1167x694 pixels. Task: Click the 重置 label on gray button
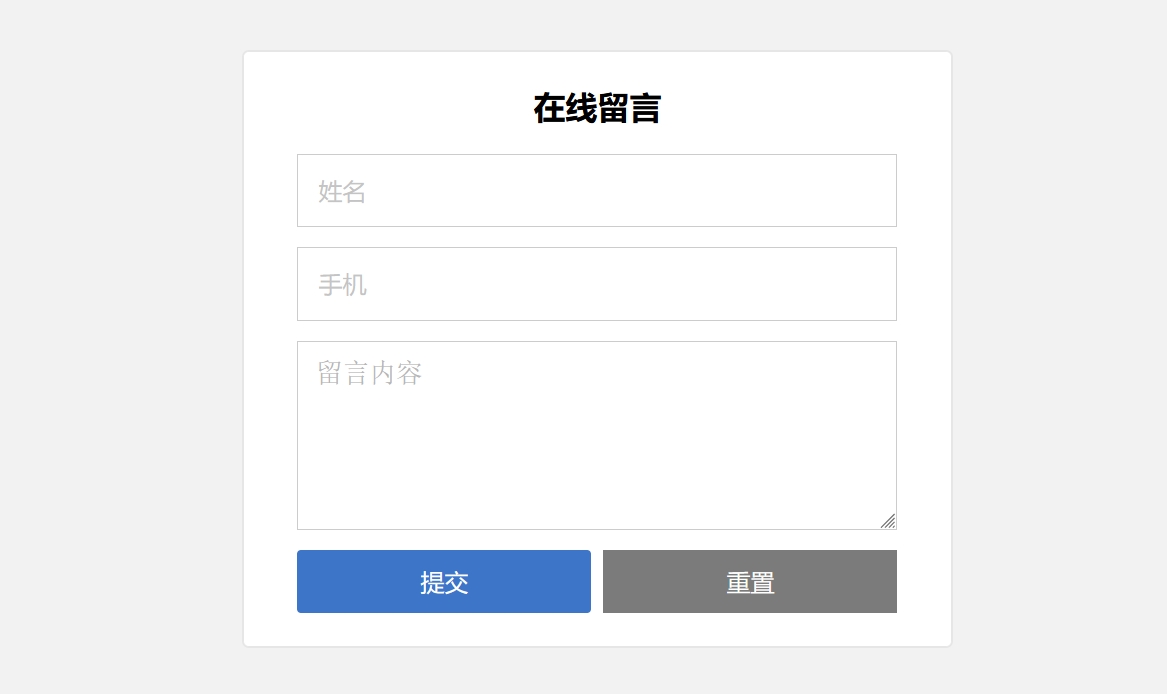[750, 582]
